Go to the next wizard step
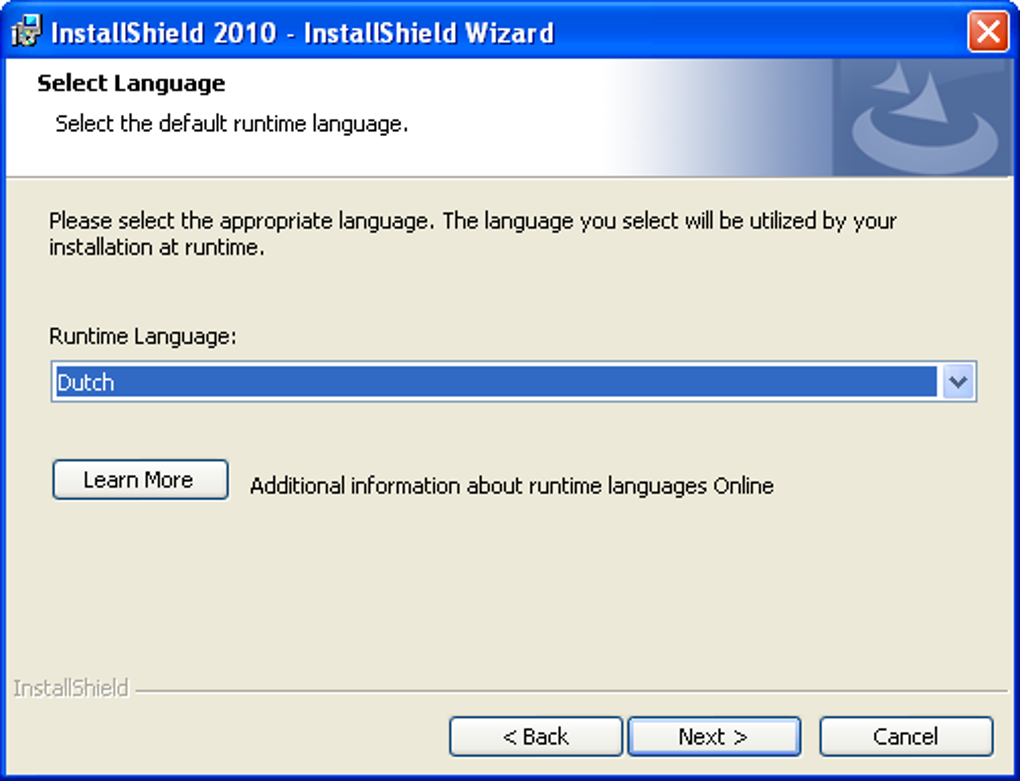Image resolution: width=1020 pixels, height=781 pixels. coord(714,736)
